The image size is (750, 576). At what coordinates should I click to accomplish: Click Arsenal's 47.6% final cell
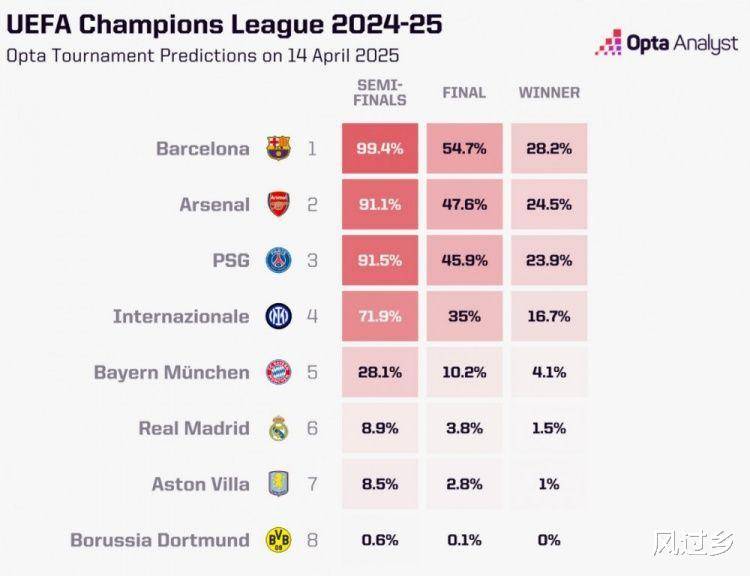point(464,205)
